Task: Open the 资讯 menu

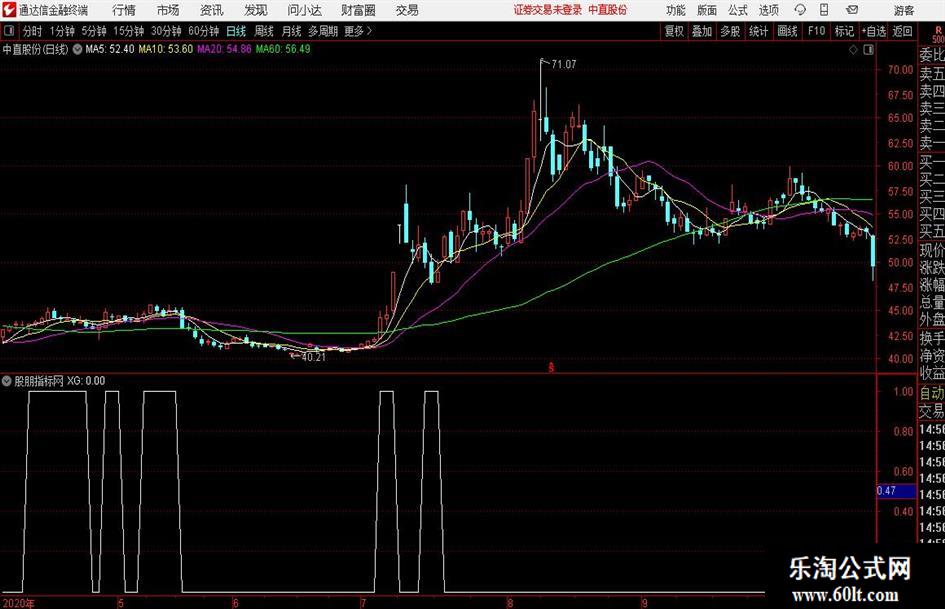Action: pyautogui.click(x=212, y=10)
